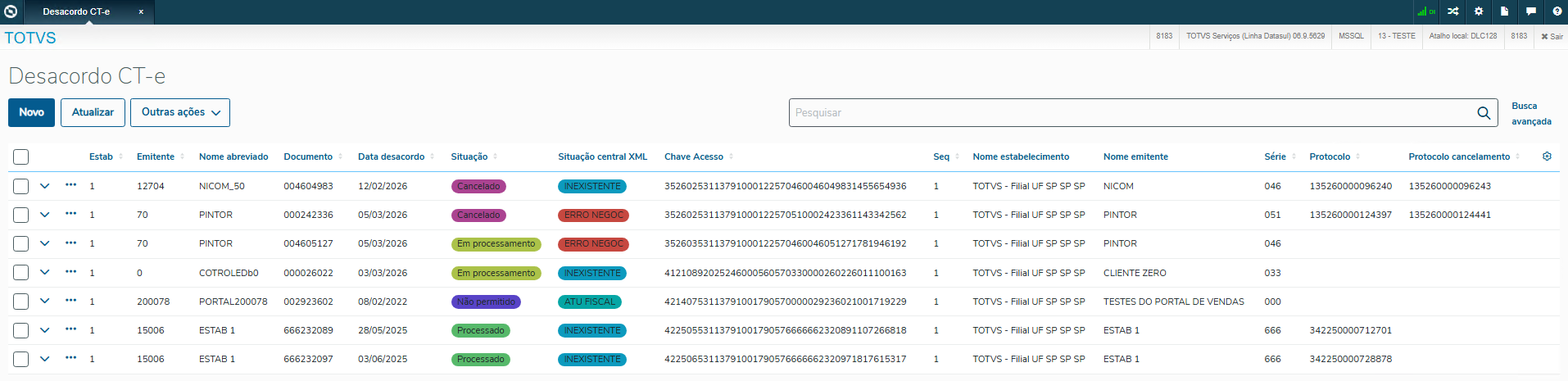Switch to the Desacordo CT-e tab

pos(76,11)
